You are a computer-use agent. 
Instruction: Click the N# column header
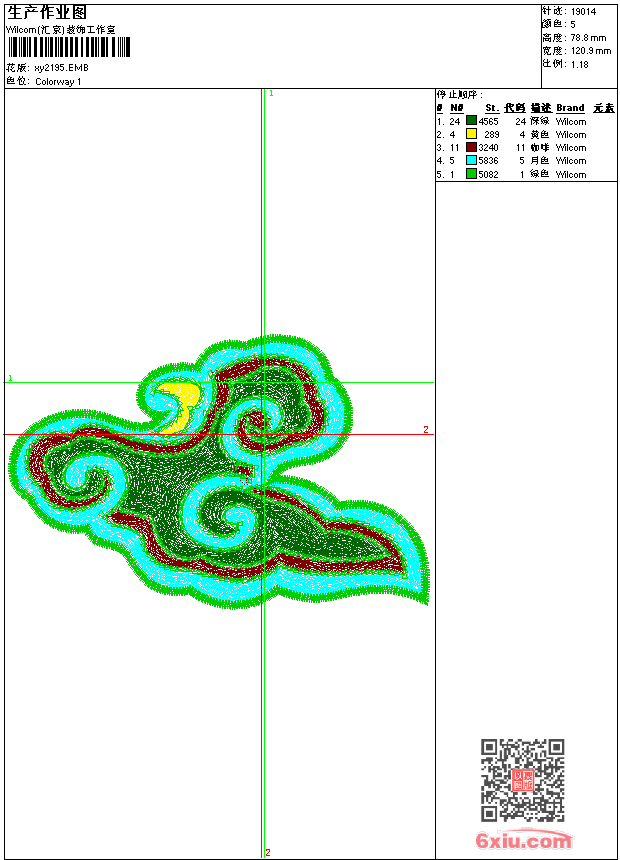(456, 108)
